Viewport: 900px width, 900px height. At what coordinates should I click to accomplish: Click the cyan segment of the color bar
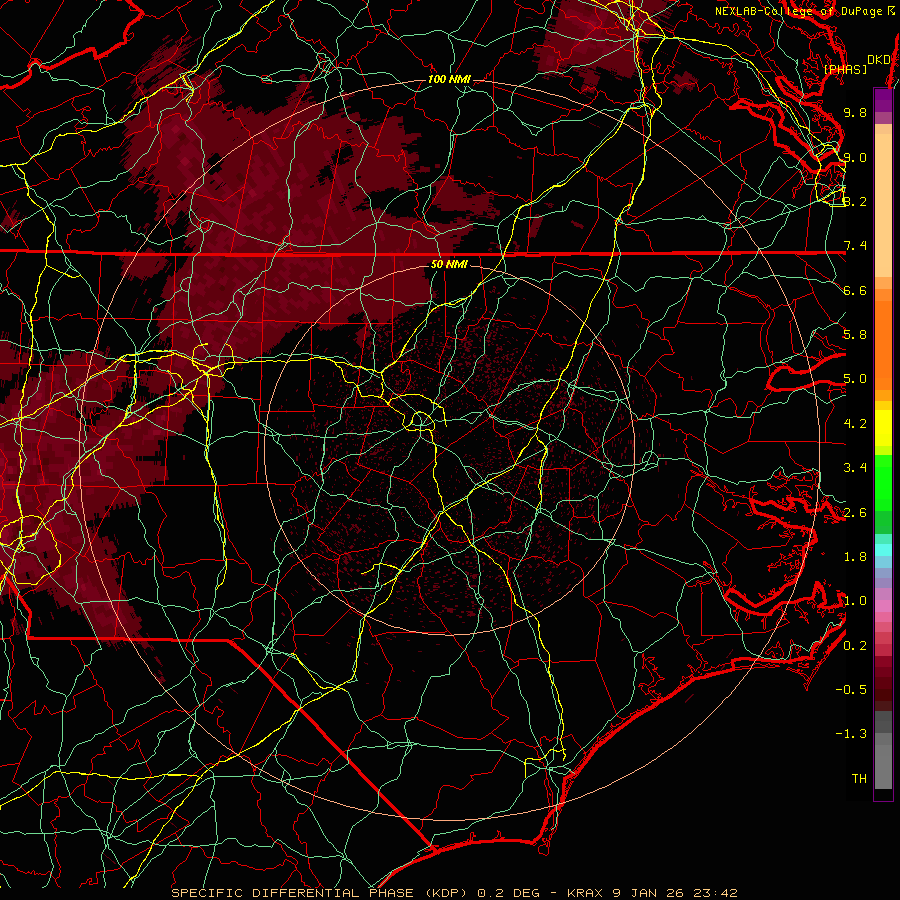click(883, 550)
